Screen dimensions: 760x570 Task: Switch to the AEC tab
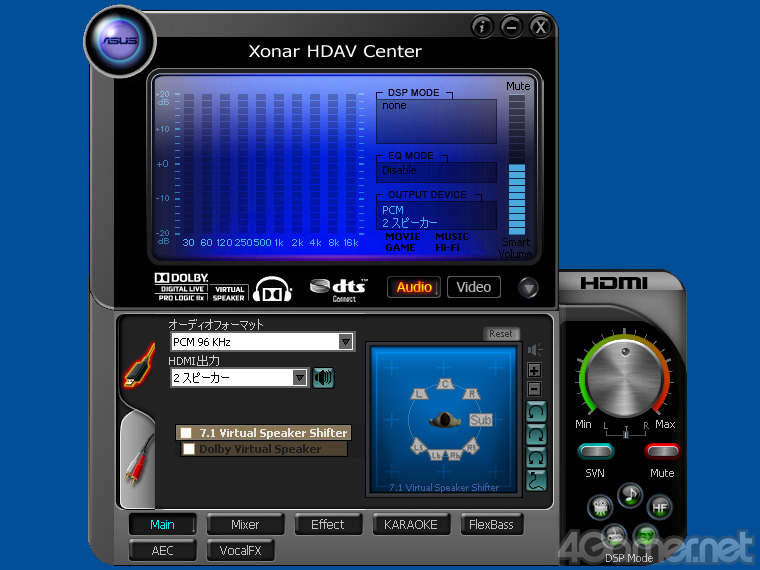[x=162, y=551]
